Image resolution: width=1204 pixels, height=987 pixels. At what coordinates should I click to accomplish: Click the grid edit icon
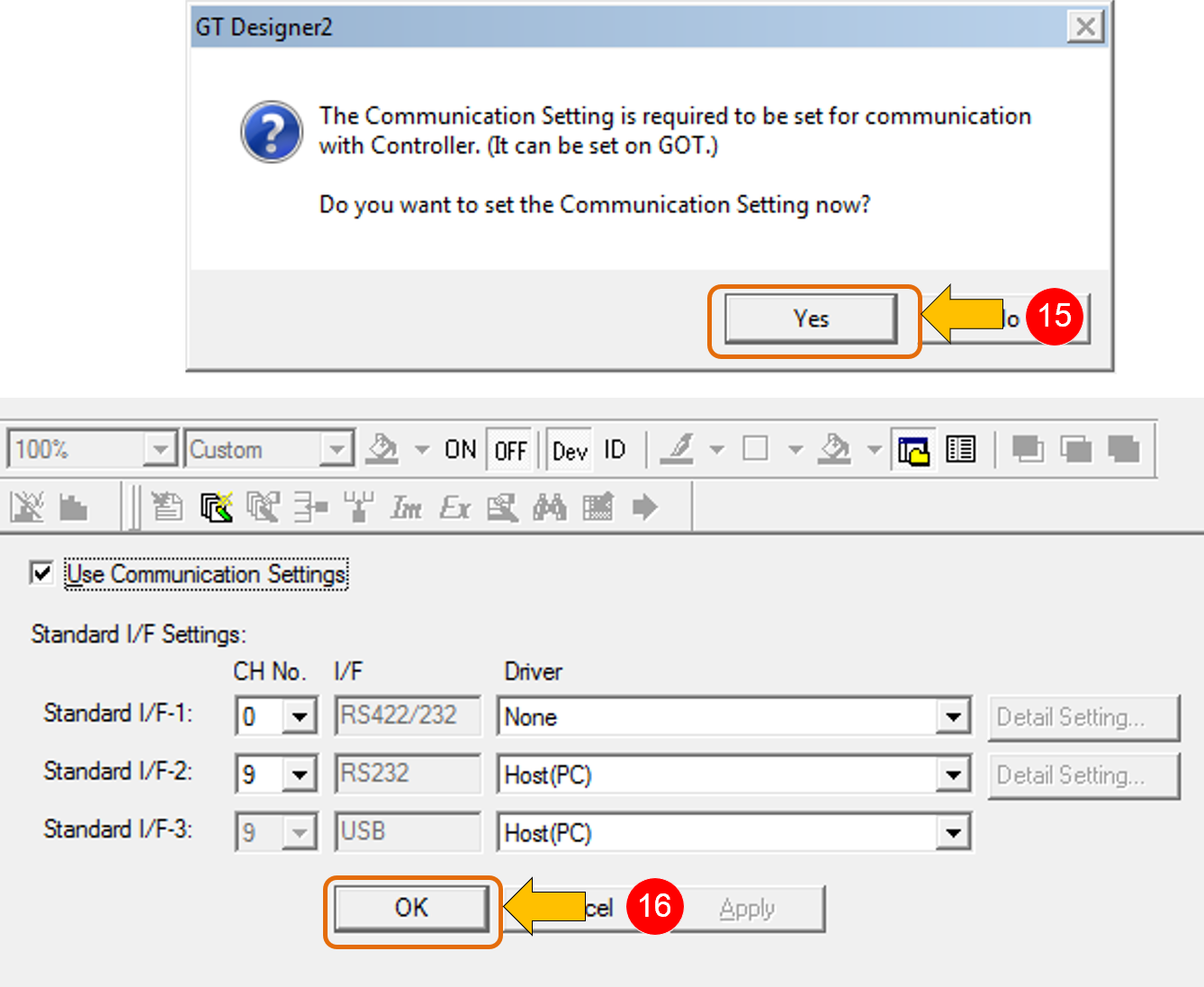tap(598, 507)
